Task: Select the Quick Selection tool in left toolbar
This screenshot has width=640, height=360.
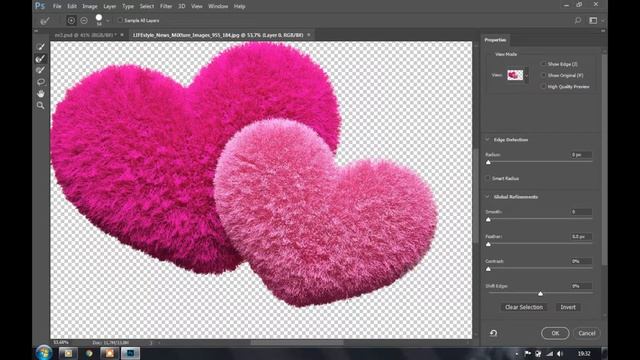Action: coord(40,47)
